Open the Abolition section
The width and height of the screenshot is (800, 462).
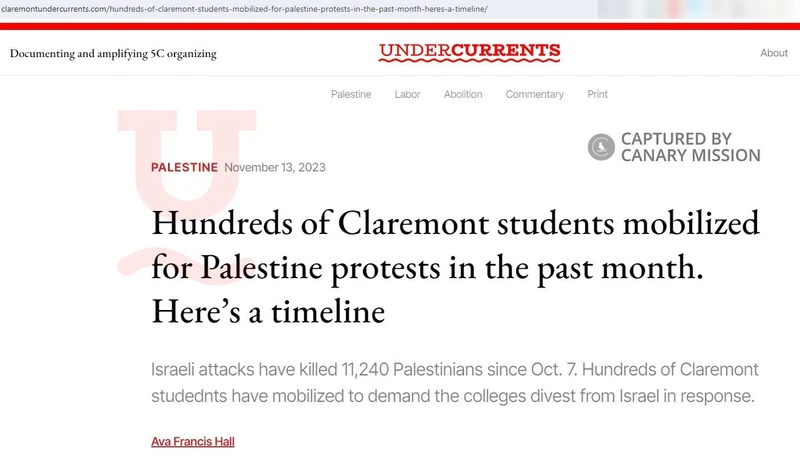[462, 94]
